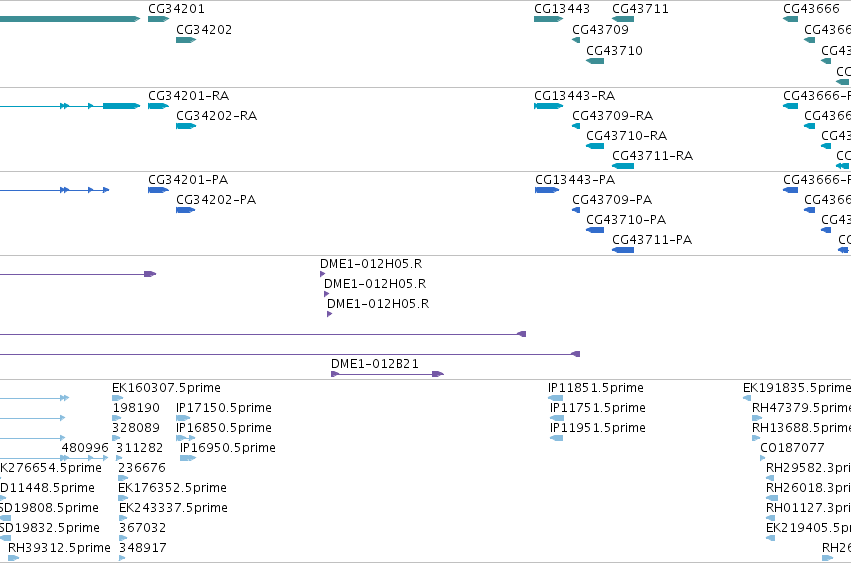851x563 pixels.
Task: Click EST IP11751.5prime
Action: point(598,408)
